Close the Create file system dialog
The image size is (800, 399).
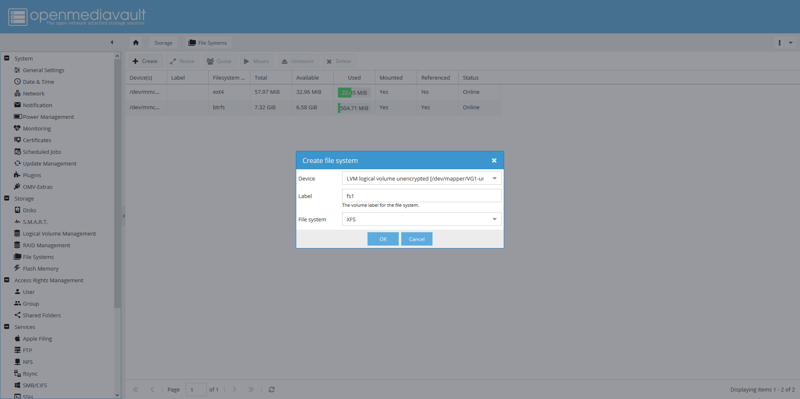click(494, 160)
